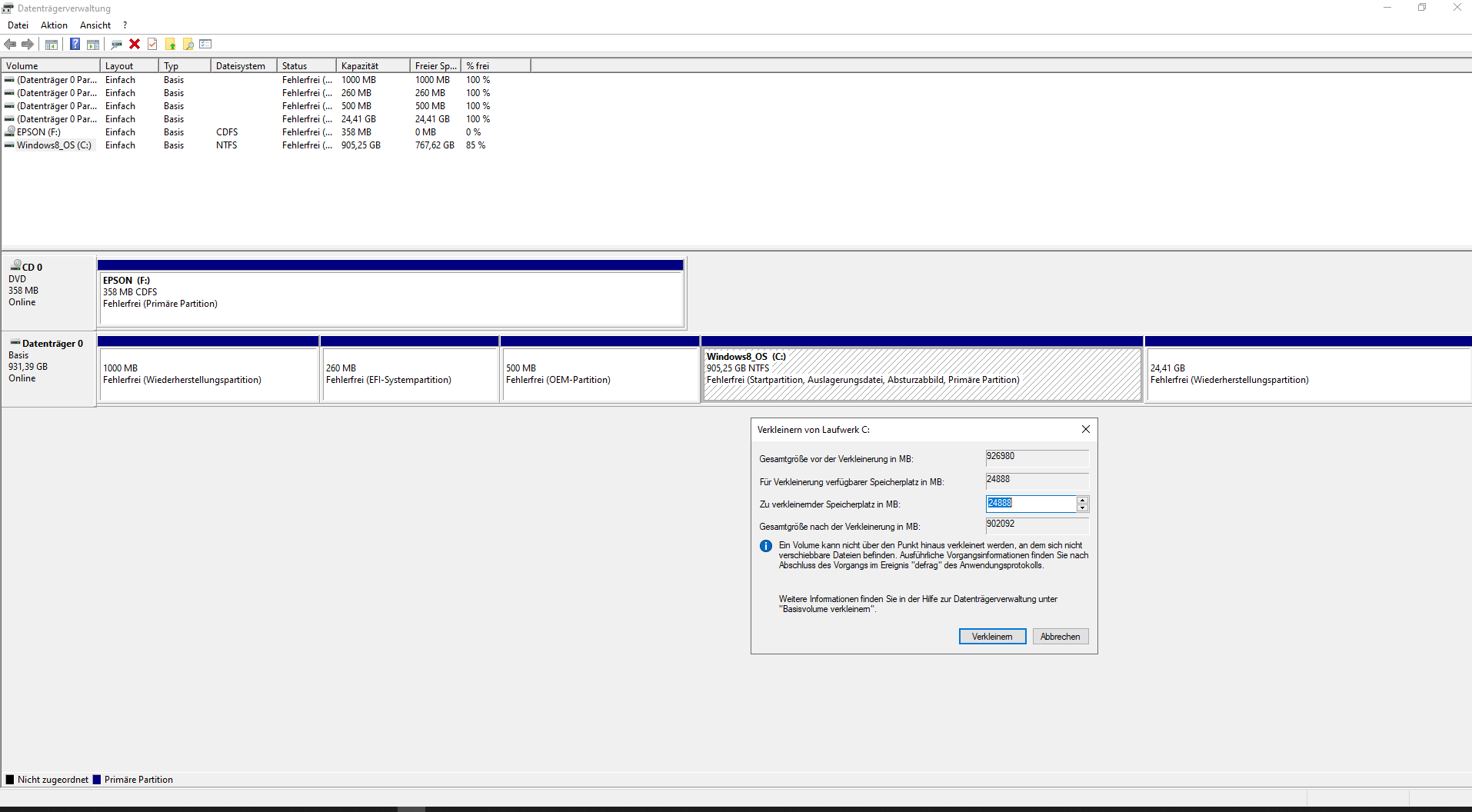Viewport: 1472px width, 812px height.
Task: Open the Datei menu
Action: click(18, 25)
